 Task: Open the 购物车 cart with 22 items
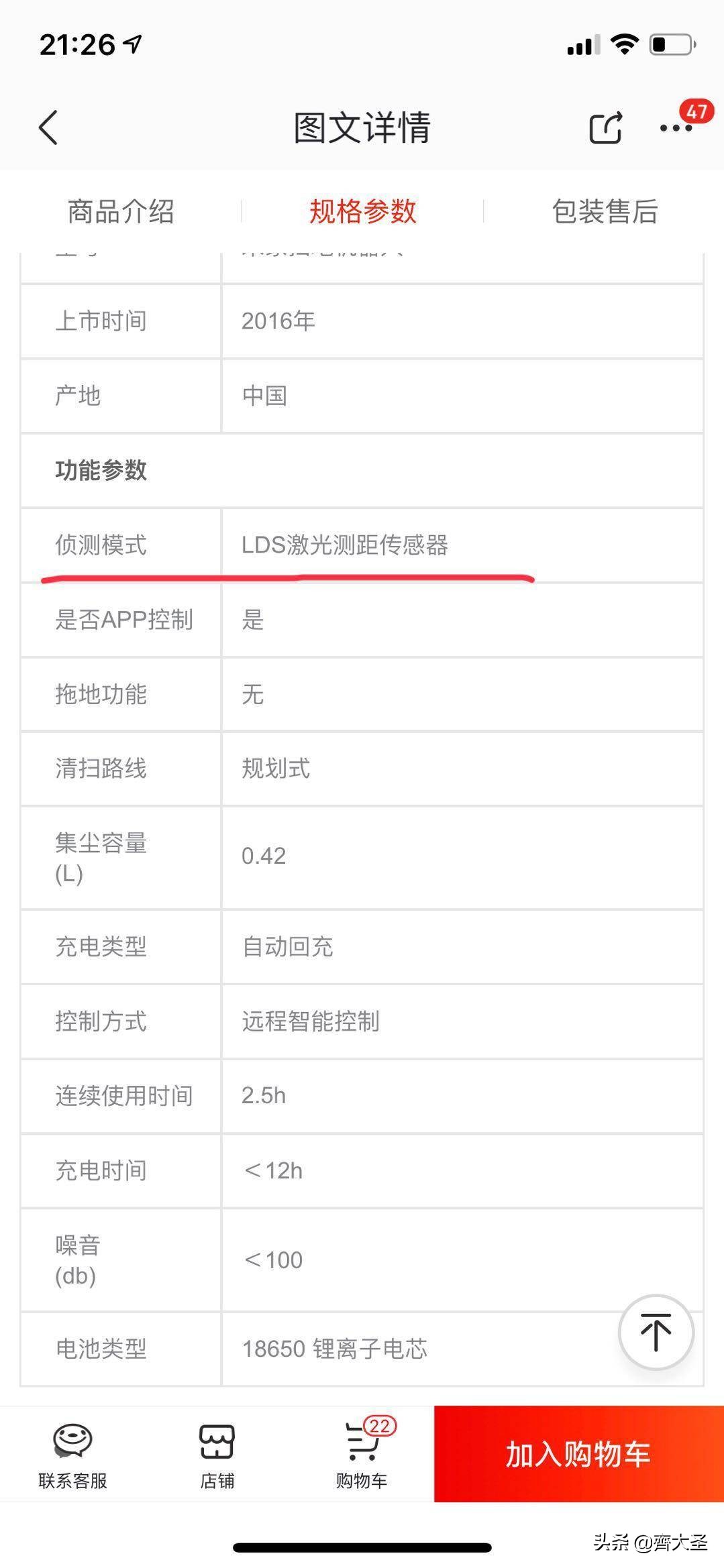click(361, 1455)
